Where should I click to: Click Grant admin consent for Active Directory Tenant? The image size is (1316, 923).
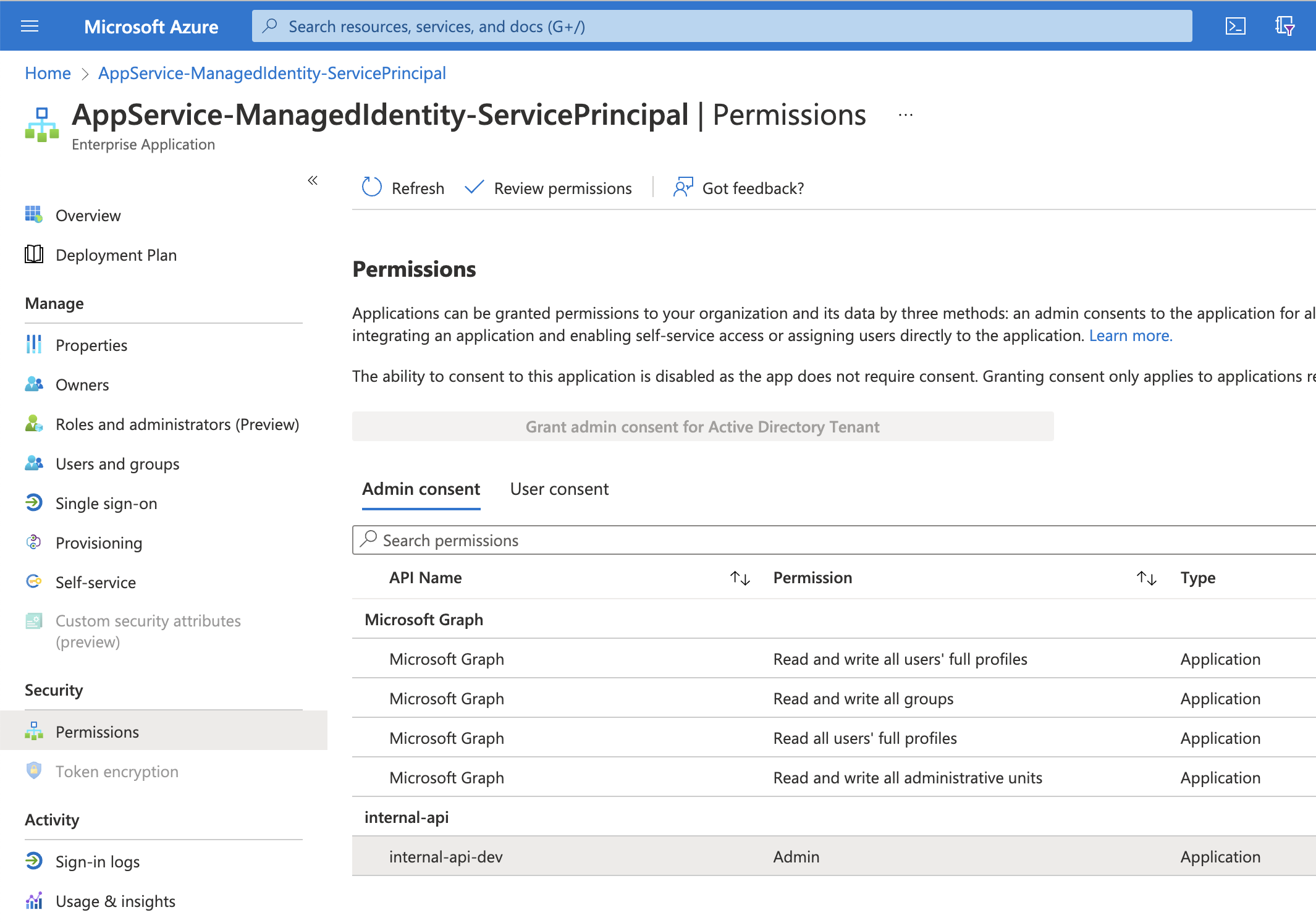(x=703, y=426)
